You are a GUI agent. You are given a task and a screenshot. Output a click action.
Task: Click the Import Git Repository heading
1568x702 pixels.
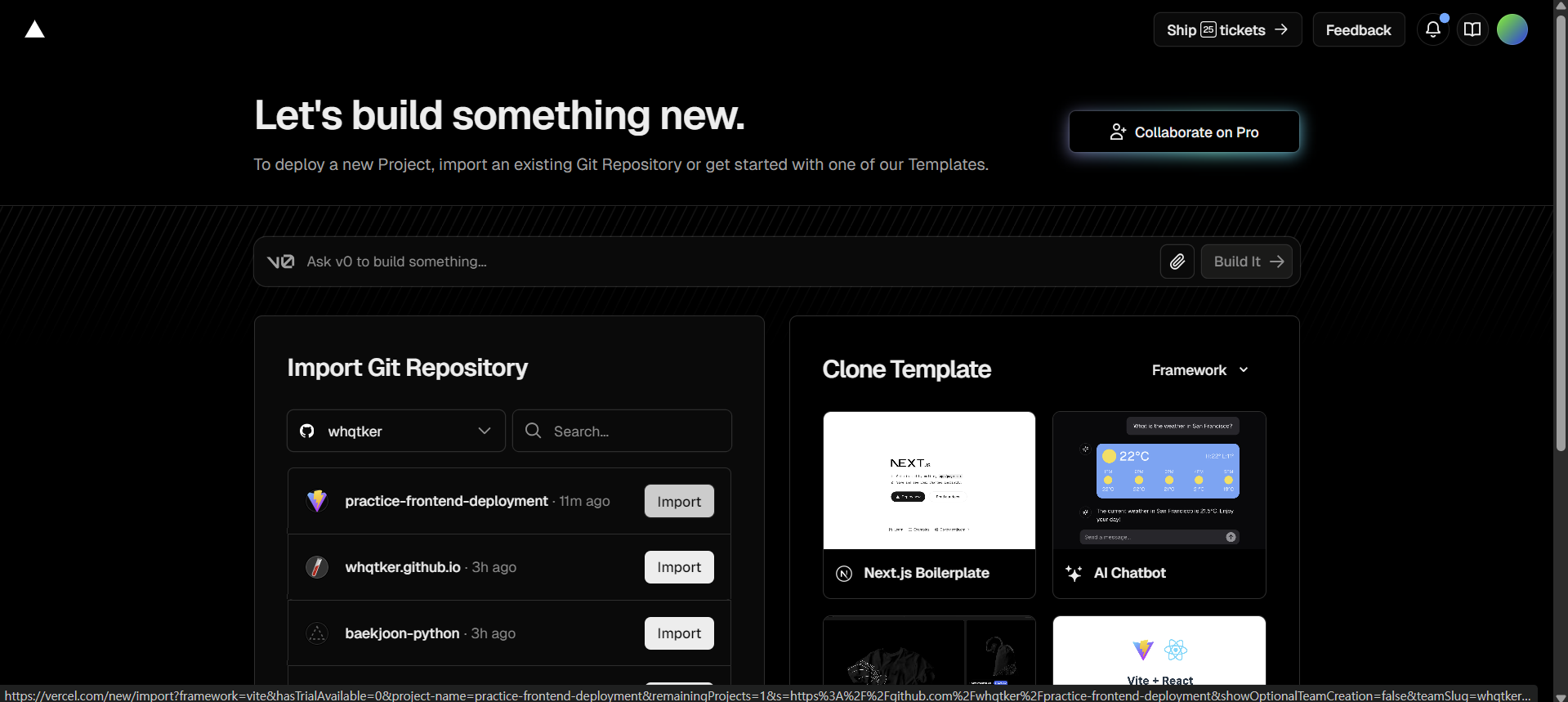408,368
